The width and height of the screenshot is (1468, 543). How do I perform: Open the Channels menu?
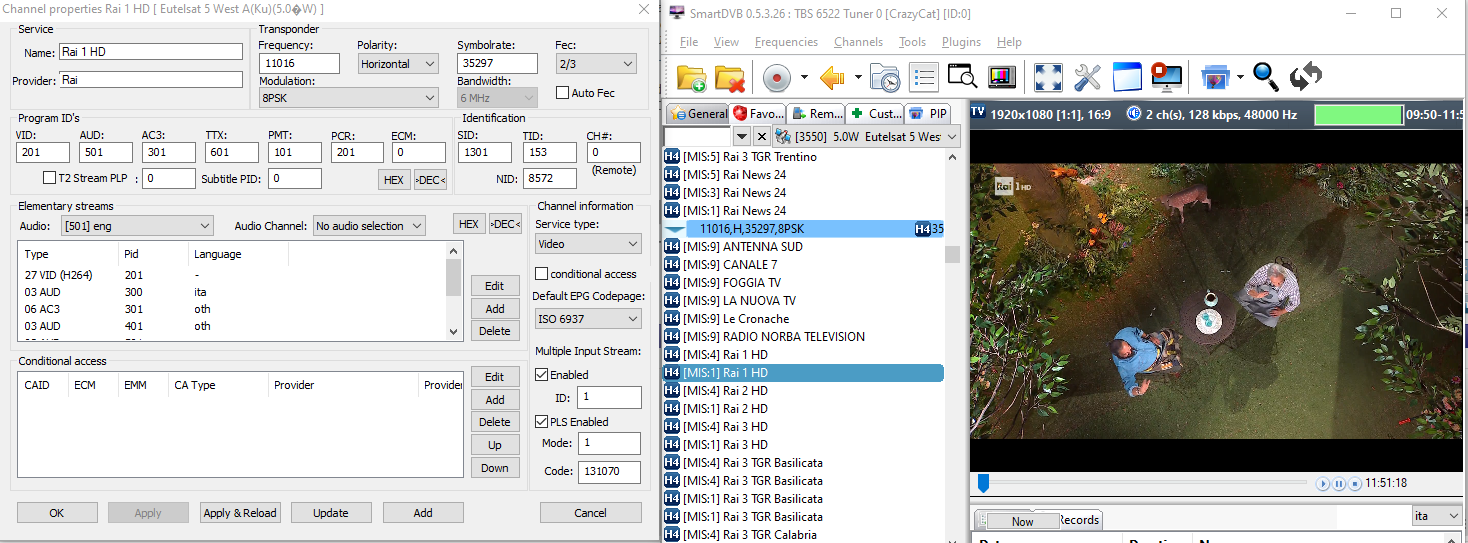click(x=858, y=42)
